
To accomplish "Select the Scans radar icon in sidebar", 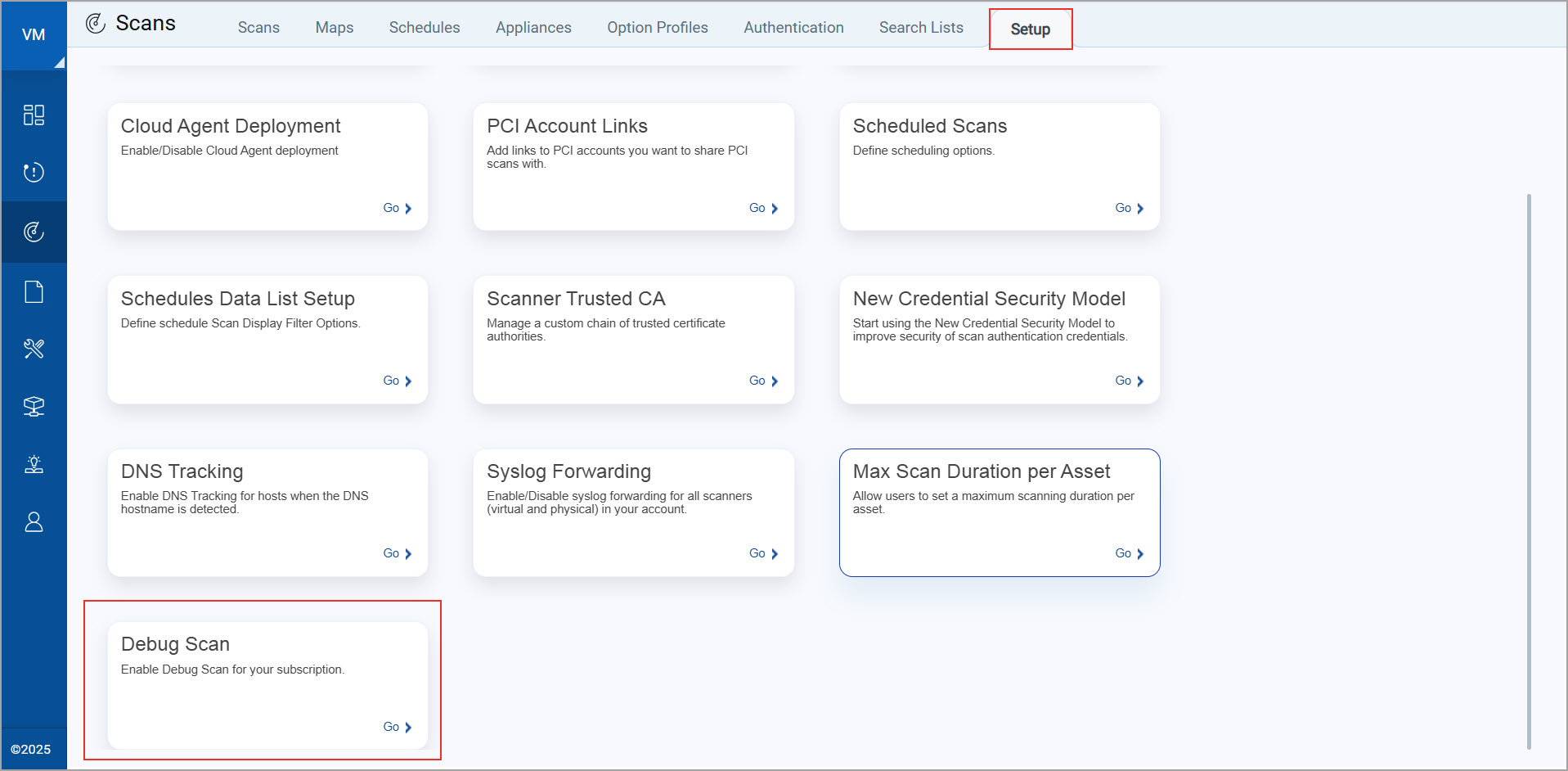I will click(x=34, y=232).
